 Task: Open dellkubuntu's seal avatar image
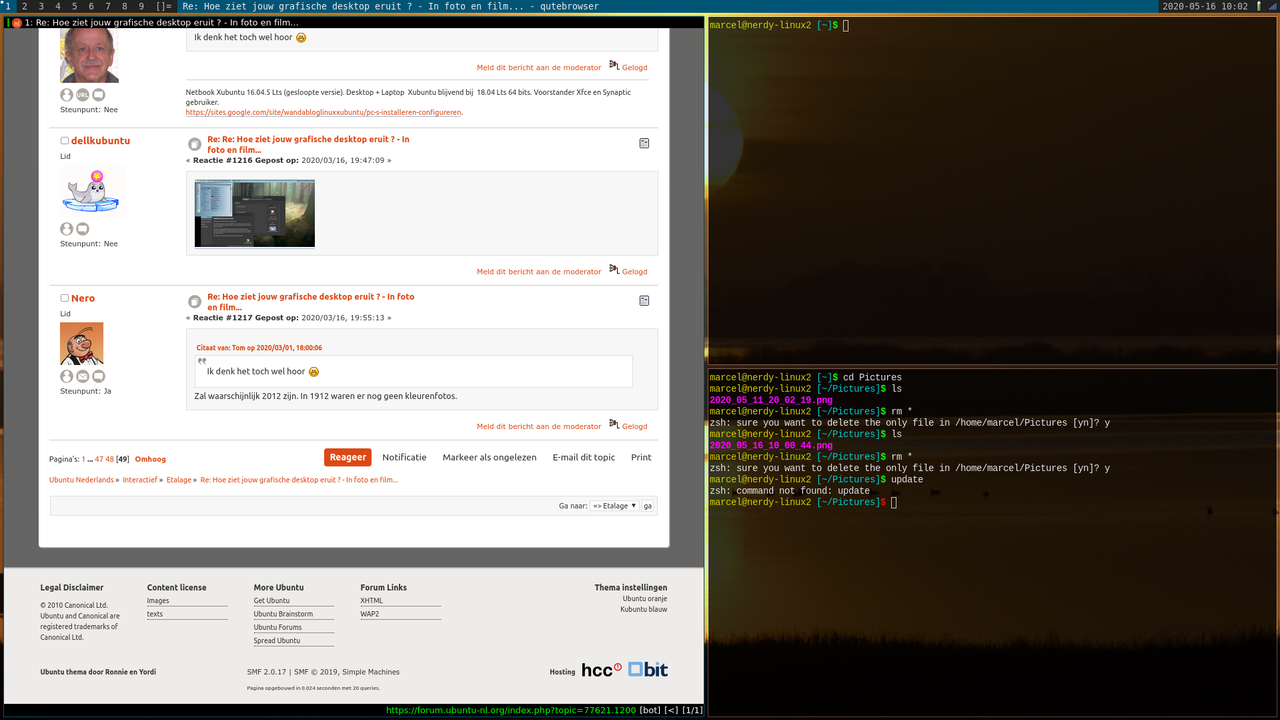tap(92, 189)
